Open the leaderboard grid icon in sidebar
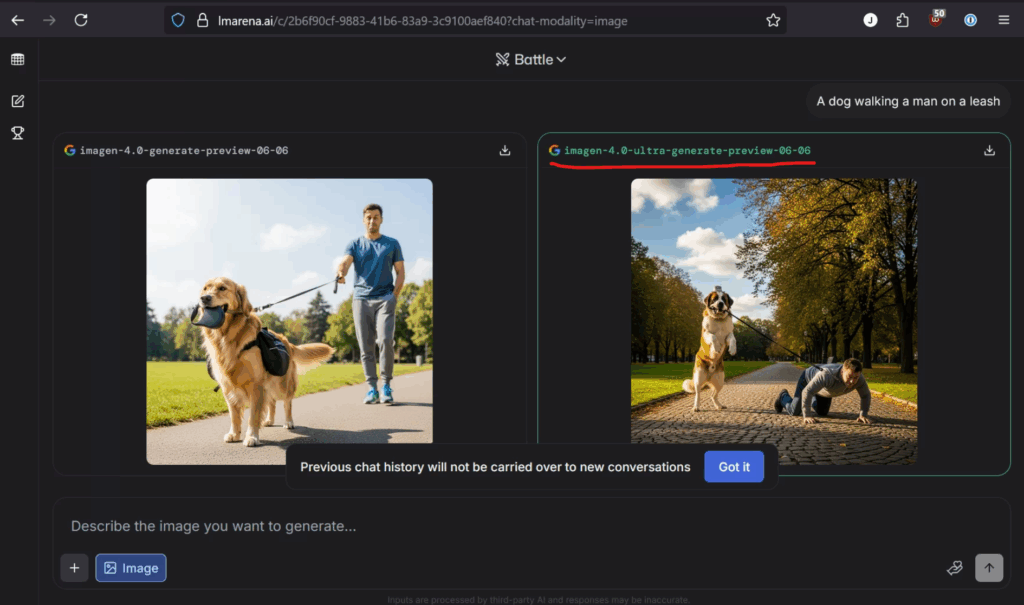 click(17, 59)
